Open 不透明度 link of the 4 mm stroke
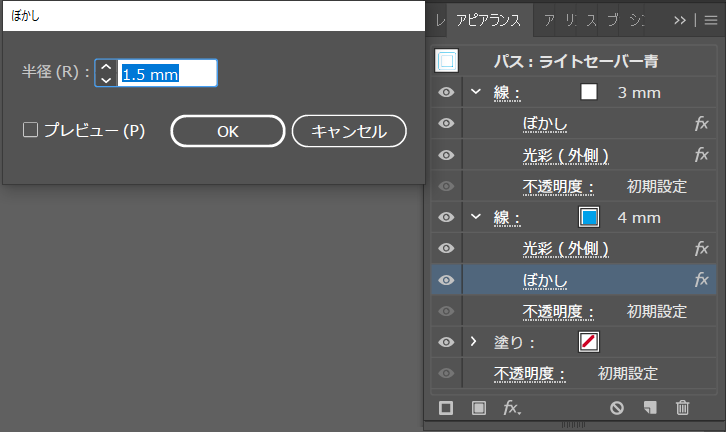Image resolution: width=726 pixels, height=432 pixels. coord(558,312)
